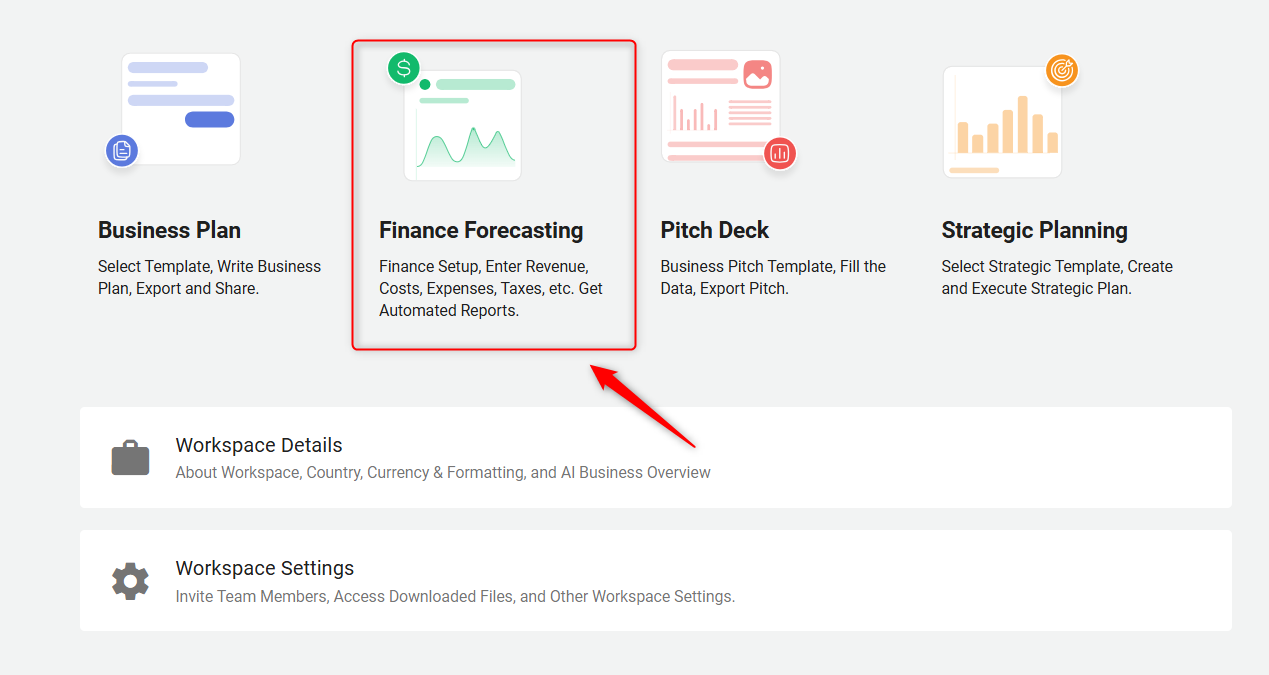1269x675 pixels.
Task: Click the blue document badge icon on Business Plan
Action: [122, 151]
